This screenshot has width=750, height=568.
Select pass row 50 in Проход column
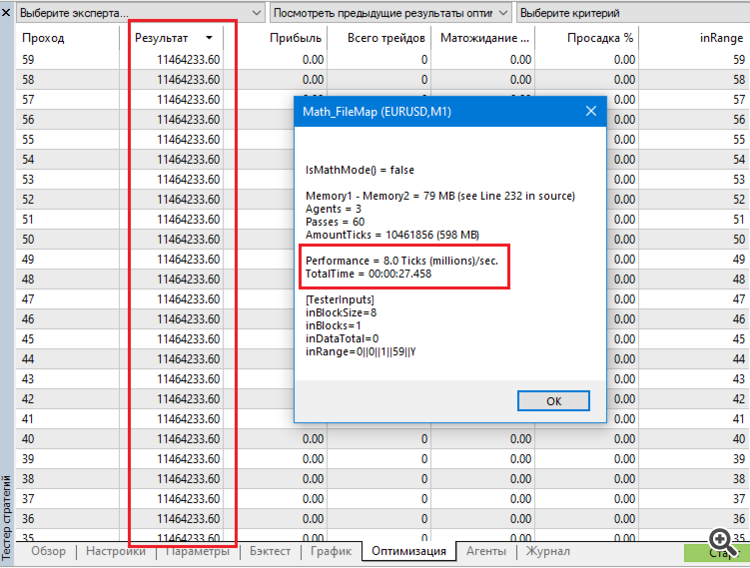pos(28,239)
